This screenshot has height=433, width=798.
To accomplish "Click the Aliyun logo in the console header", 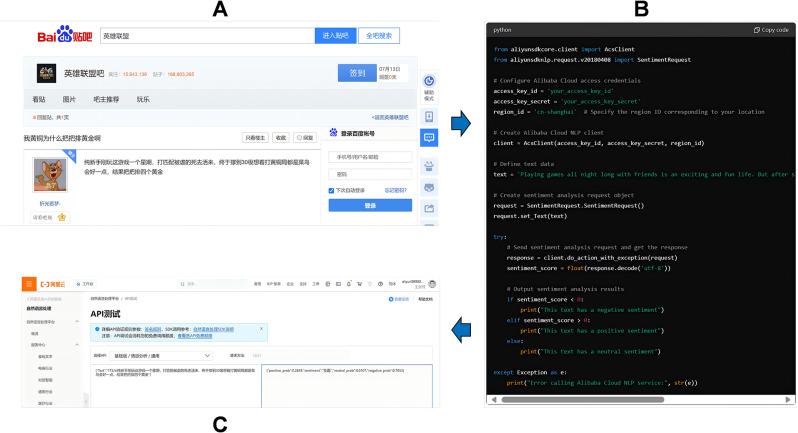I will point(52,284).
